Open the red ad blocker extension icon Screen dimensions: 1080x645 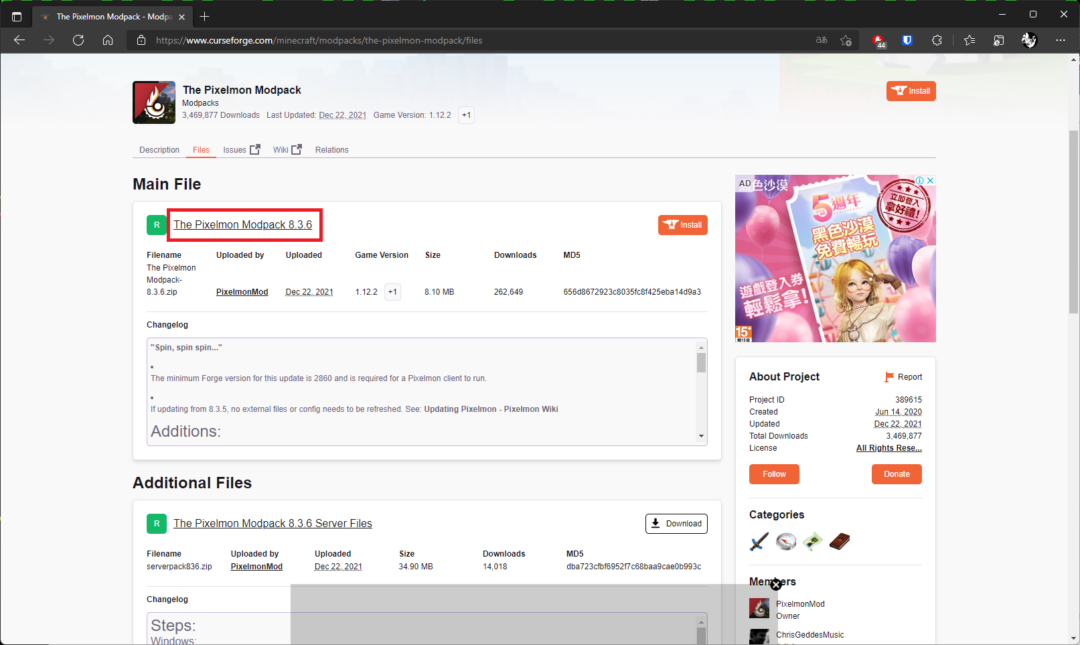click(879, 41)
